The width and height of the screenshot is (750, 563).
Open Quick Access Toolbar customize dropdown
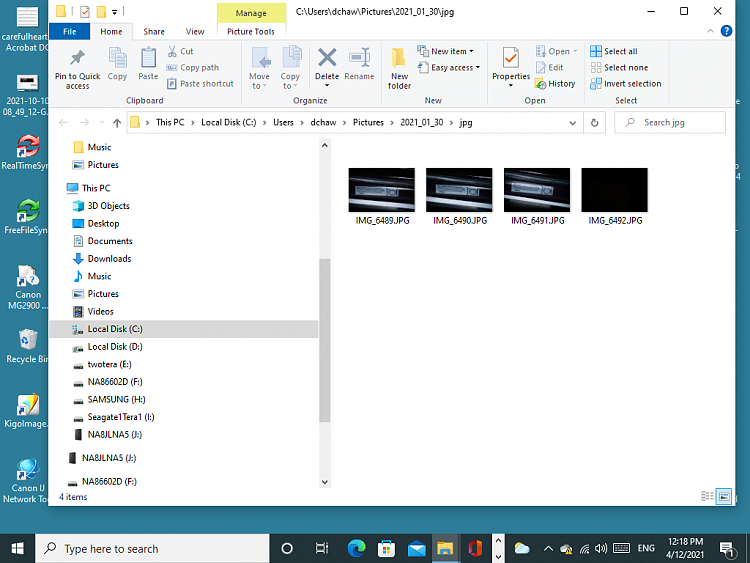pos(115,11)
